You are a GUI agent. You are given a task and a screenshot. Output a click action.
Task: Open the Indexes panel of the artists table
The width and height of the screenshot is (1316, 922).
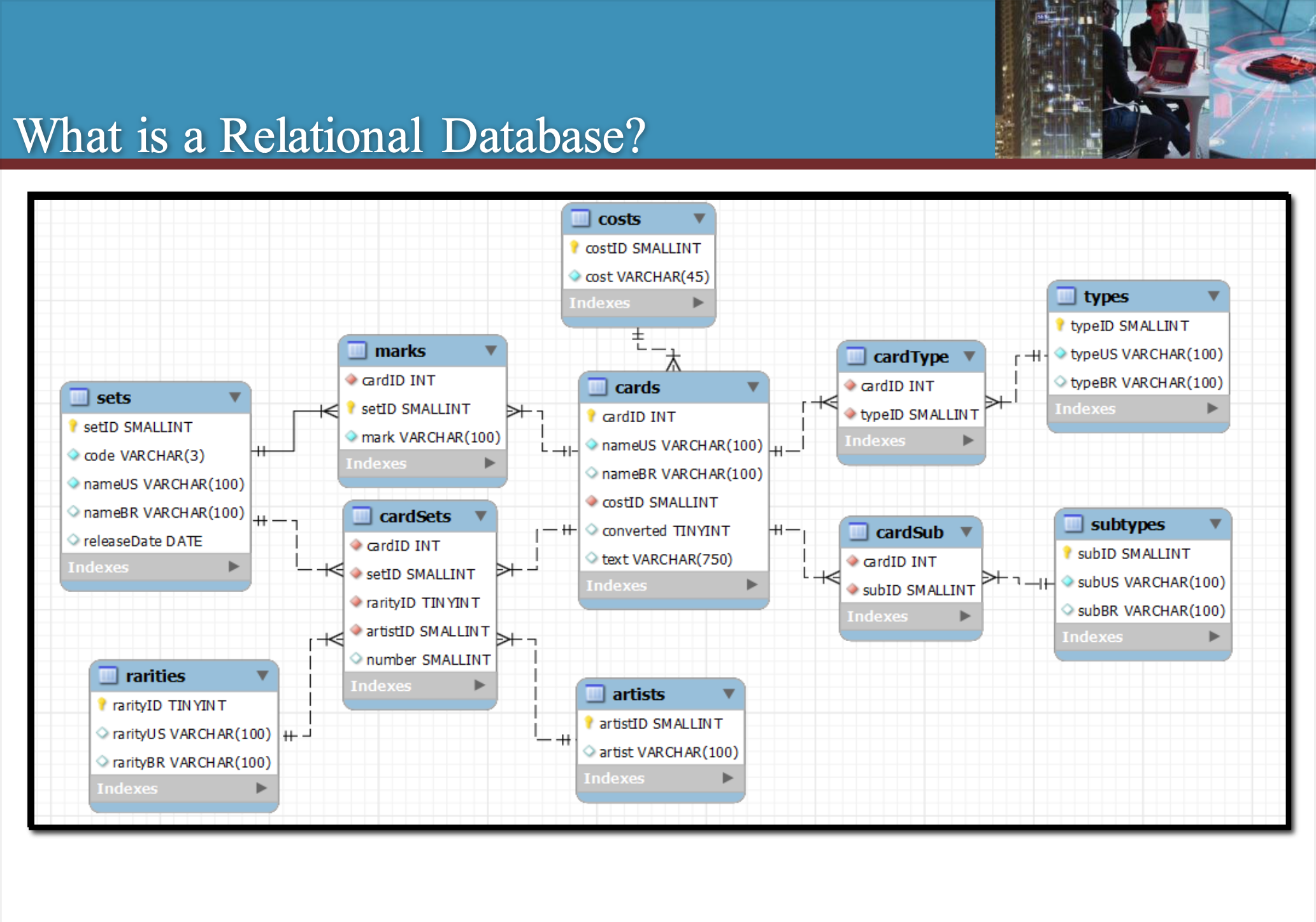coord(727,777)
